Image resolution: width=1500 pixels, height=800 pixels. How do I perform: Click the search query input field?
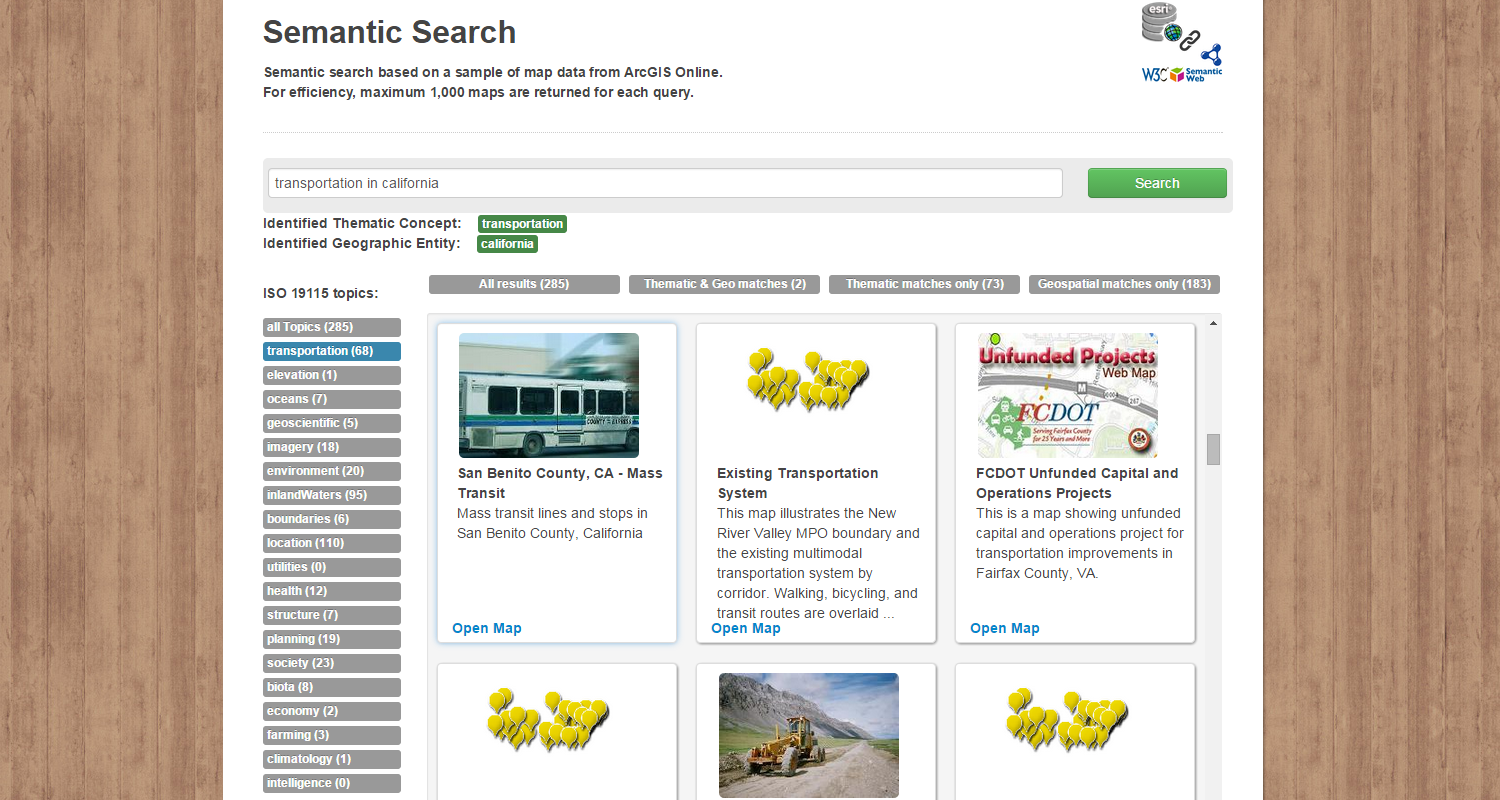point(665,183)
